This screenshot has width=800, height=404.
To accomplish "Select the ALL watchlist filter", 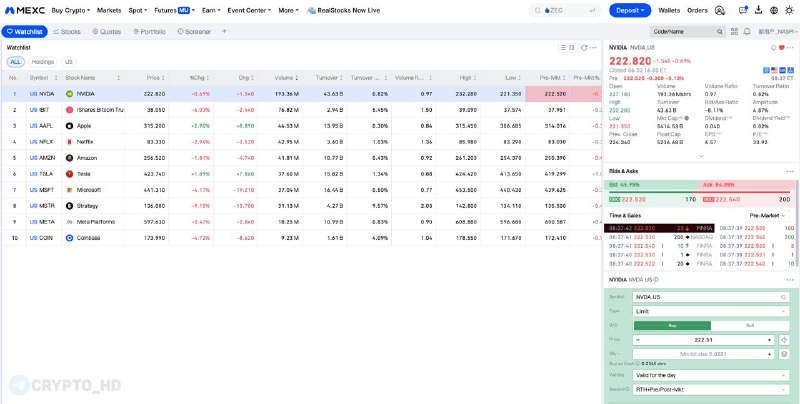I will tap(15, 62).
